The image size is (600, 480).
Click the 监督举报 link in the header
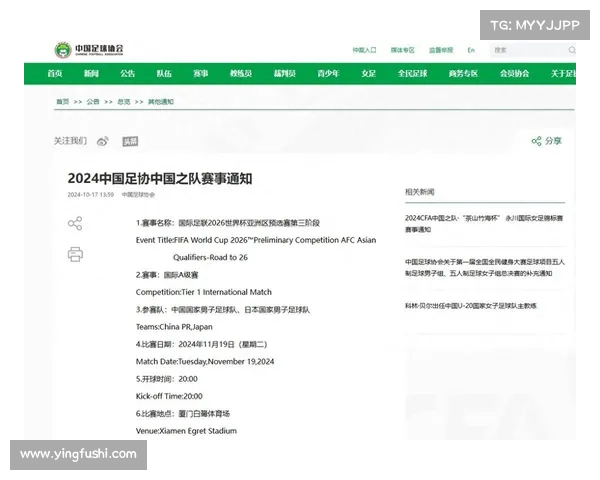441,50
